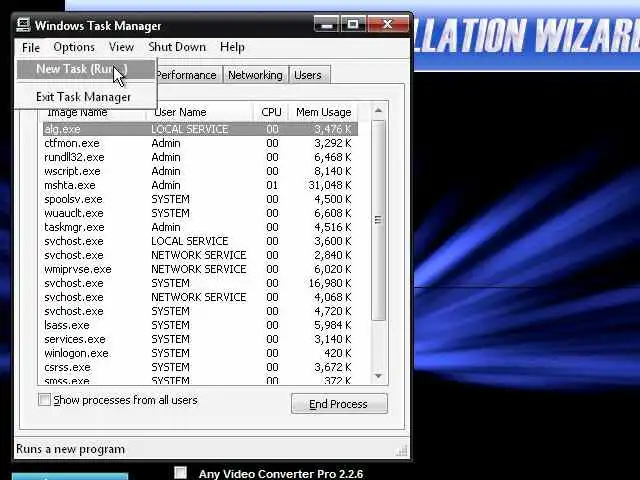Image resolution: width=640 pixels, height=480 pixels.
Task: Select the wscript.exe process
Action: 200,171
